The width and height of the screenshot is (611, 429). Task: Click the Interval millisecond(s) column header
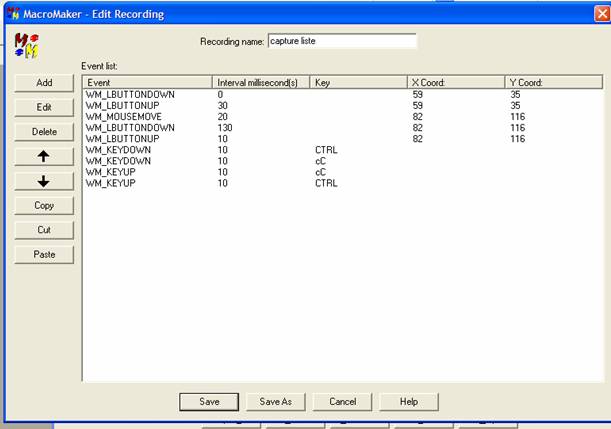click(262, 82)
